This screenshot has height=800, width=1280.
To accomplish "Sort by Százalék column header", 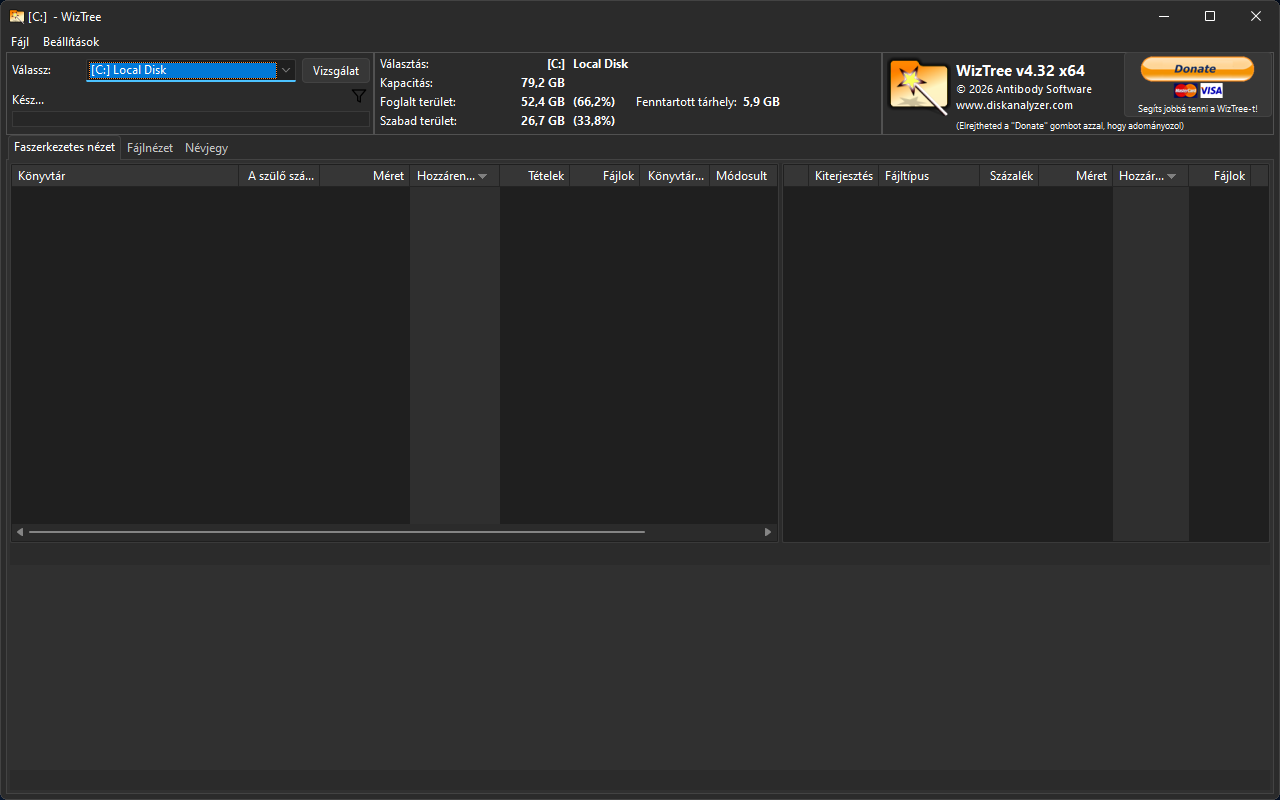I will click(1009, 176).
